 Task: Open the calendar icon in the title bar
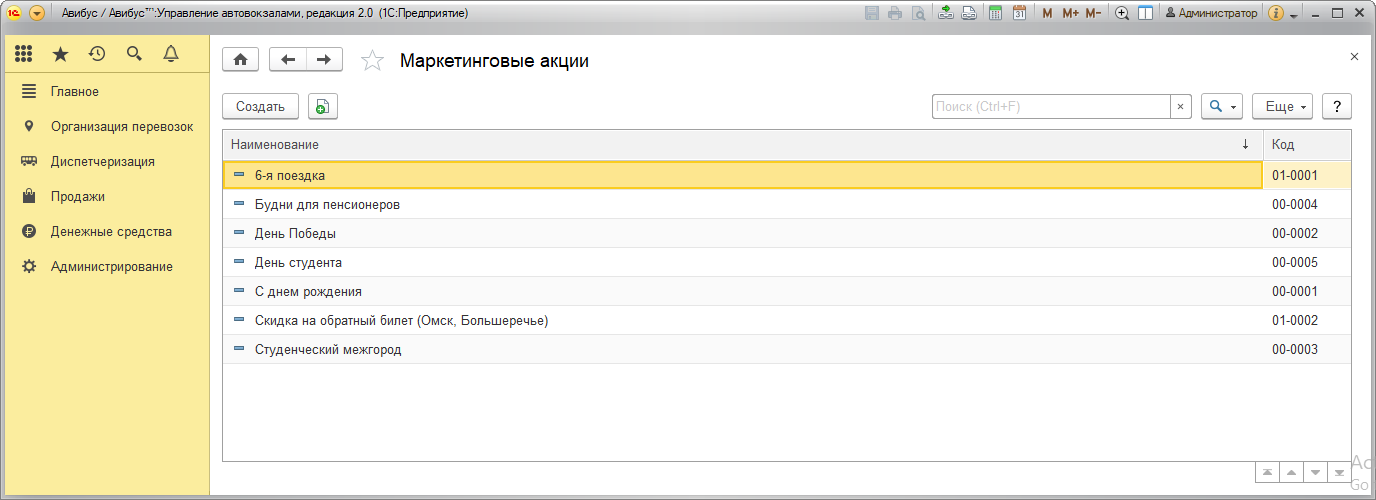coord(1019,14)
